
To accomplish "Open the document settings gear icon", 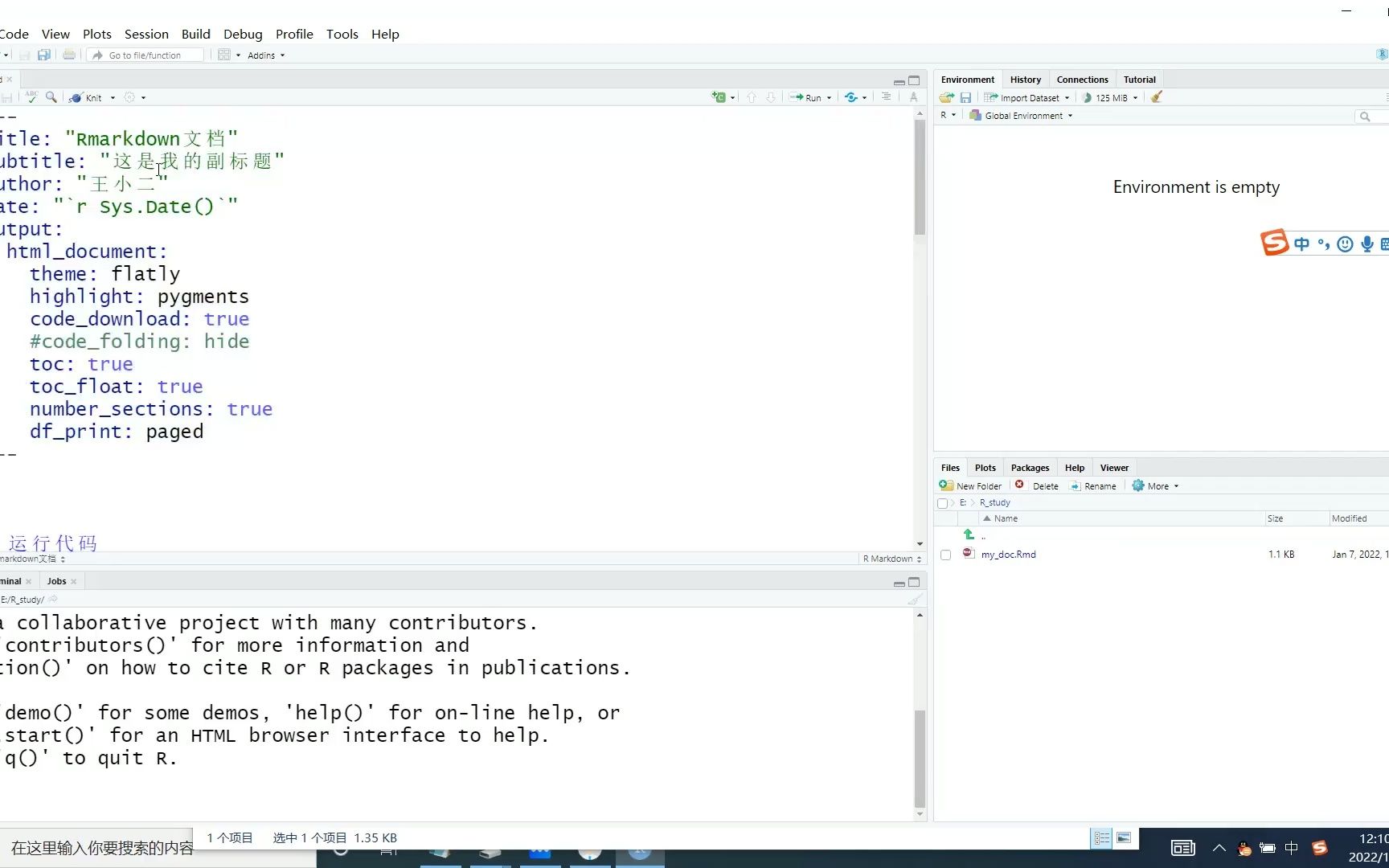I will pos(129,97).
